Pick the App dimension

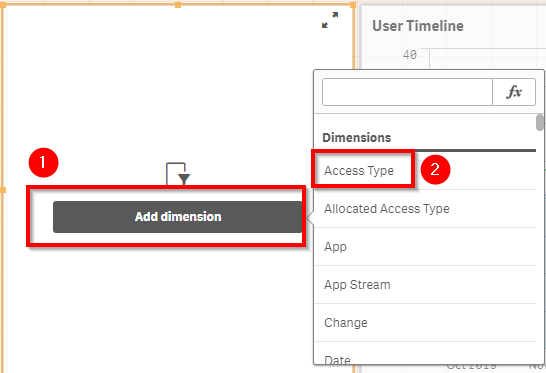point(335,247)
